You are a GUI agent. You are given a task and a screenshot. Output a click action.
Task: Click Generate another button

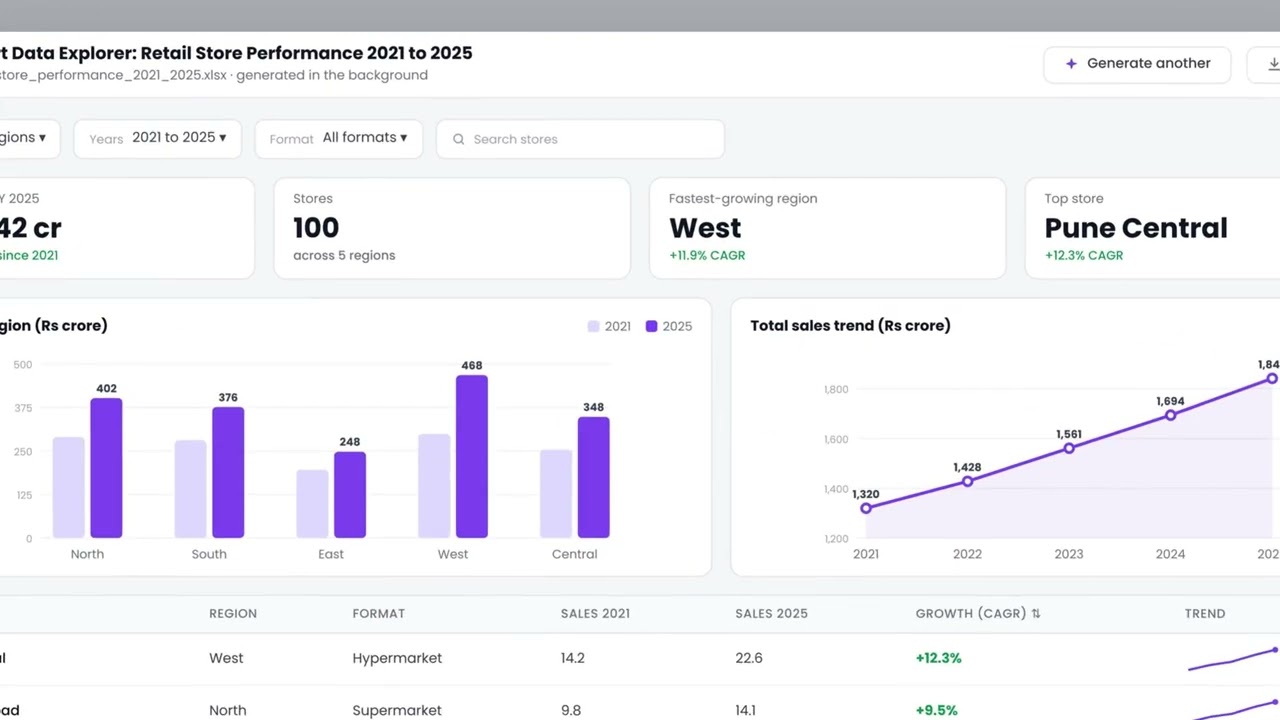(1137, 63)
